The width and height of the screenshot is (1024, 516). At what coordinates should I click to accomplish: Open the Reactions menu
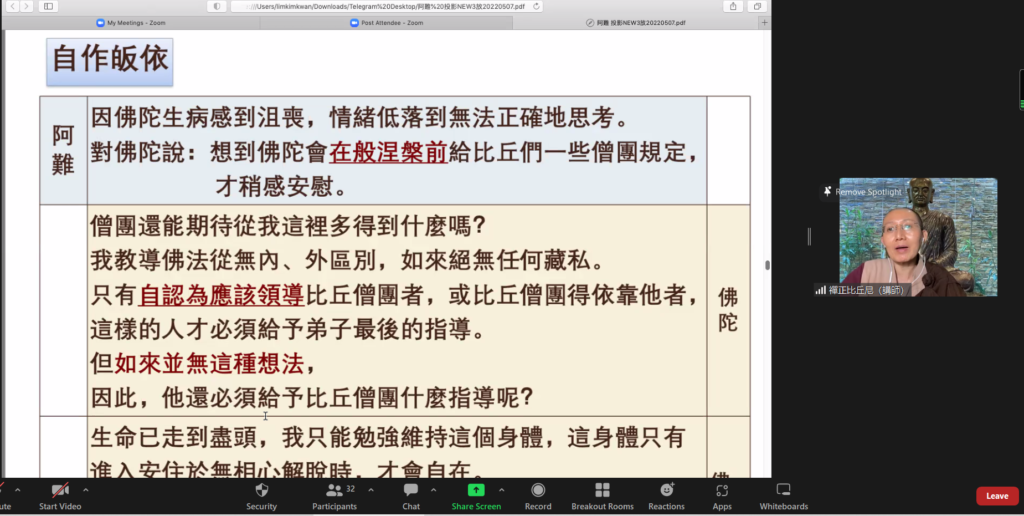point(666,495)
